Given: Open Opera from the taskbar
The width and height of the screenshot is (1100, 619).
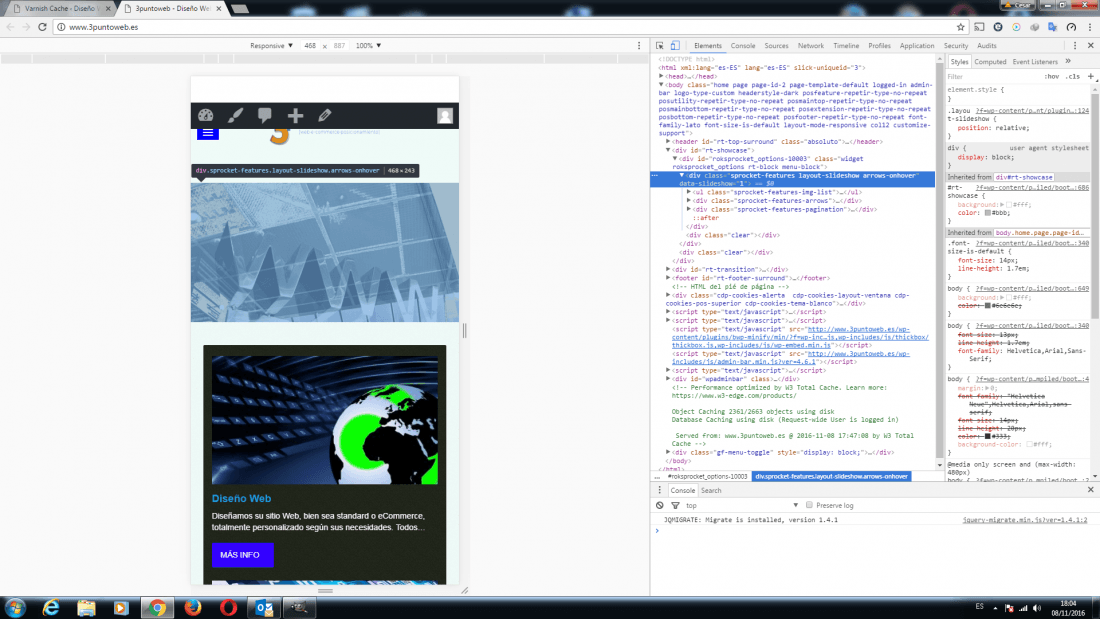Looking at the screenshot, I should pos(228,608).
